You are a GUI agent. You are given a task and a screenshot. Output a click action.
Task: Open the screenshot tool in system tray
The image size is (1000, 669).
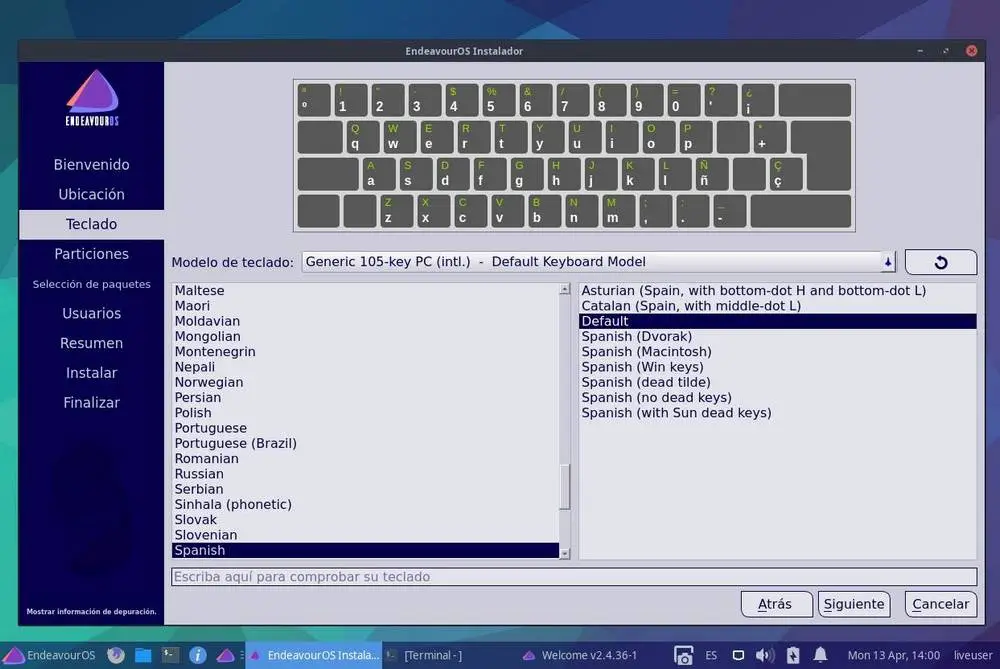[x=683, y=656]
